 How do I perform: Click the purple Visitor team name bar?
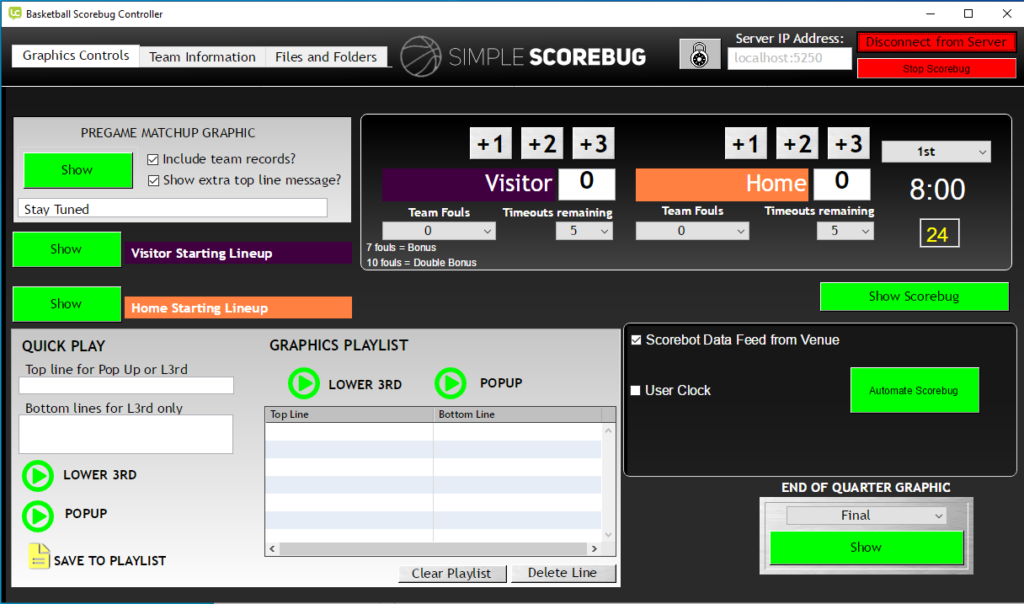(469, 184)
